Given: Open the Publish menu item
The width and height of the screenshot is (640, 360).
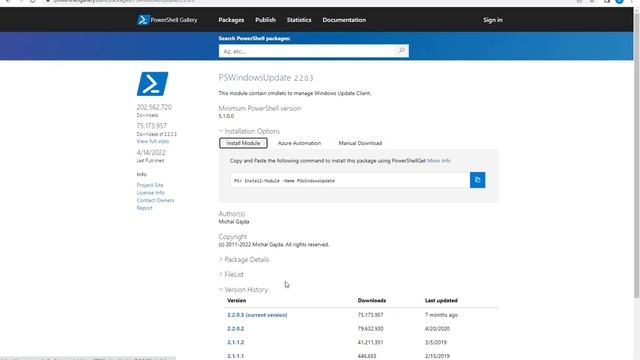Looking at the screenshot, I should tap(265, 20).
